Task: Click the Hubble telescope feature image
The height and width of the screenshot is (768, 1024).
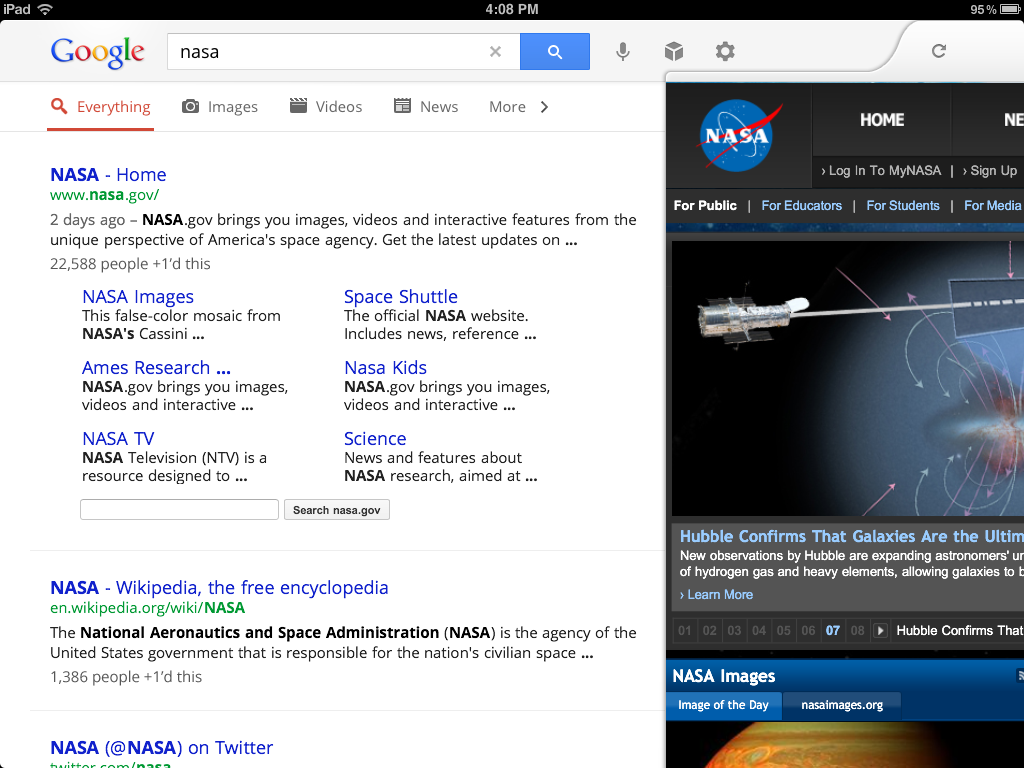Action: (x=847, y=380)
